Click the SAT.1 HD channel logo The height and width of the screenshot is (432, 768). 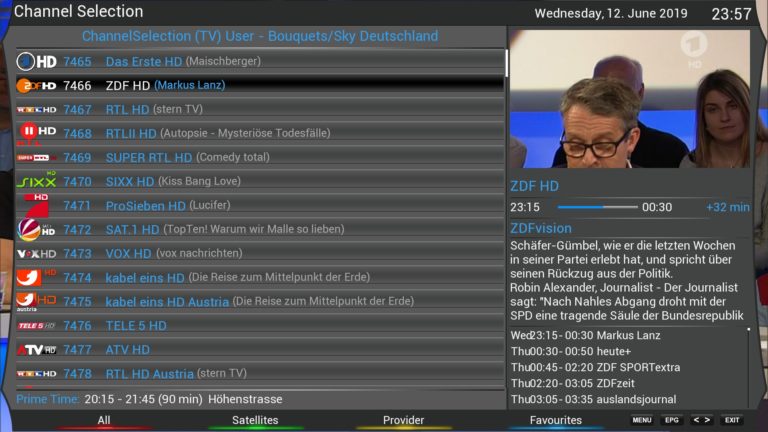click(x=36, y=229)
